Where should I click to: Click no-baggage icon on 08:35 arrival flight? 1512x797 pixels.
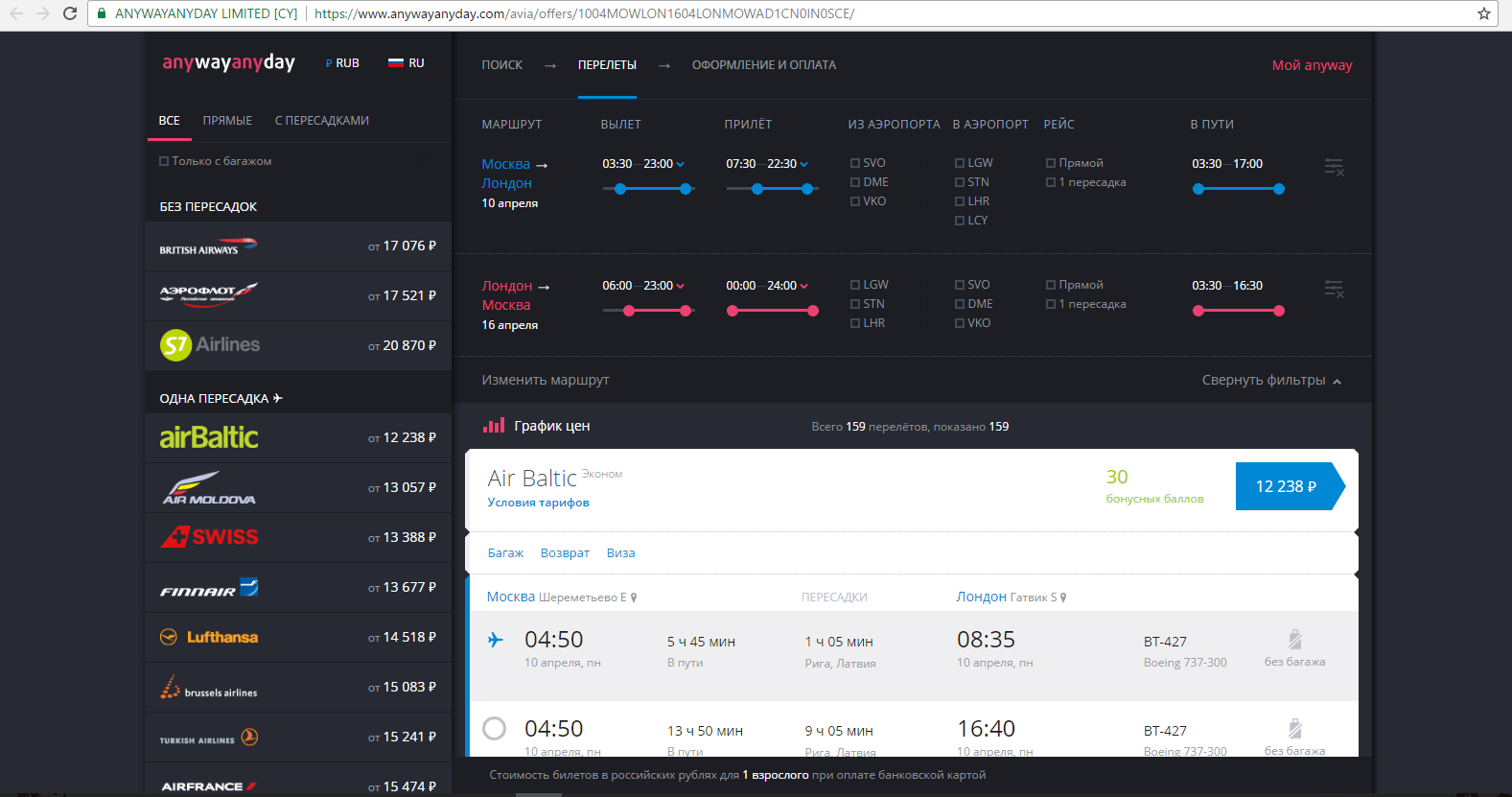point(1294,640)
